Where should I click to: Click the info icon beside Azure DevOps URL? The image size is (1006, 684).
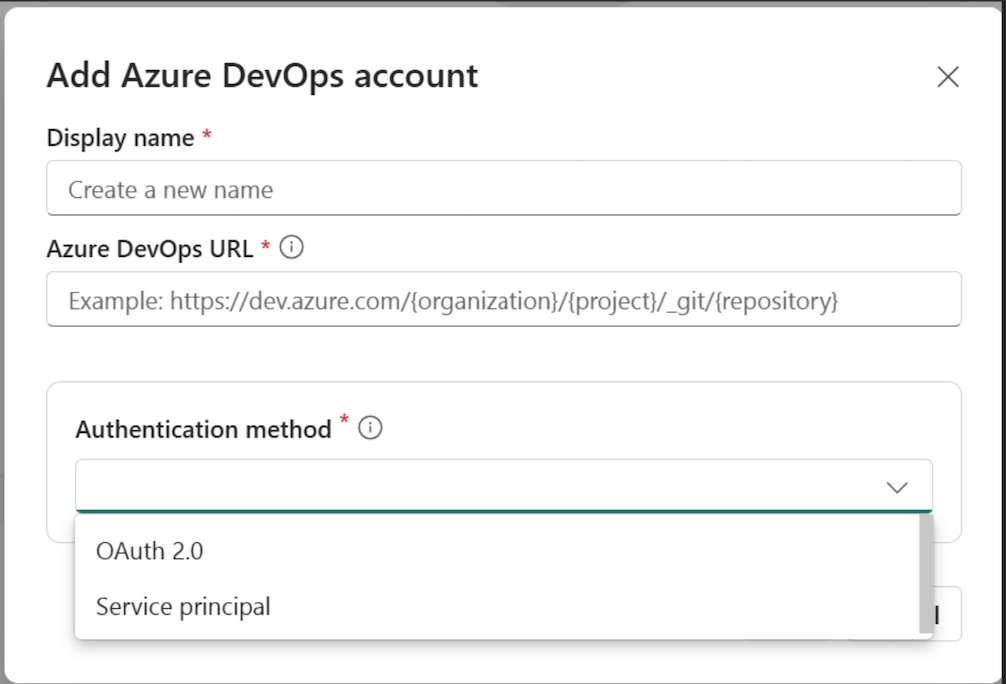pyautogui.click(x=291, y=248)
